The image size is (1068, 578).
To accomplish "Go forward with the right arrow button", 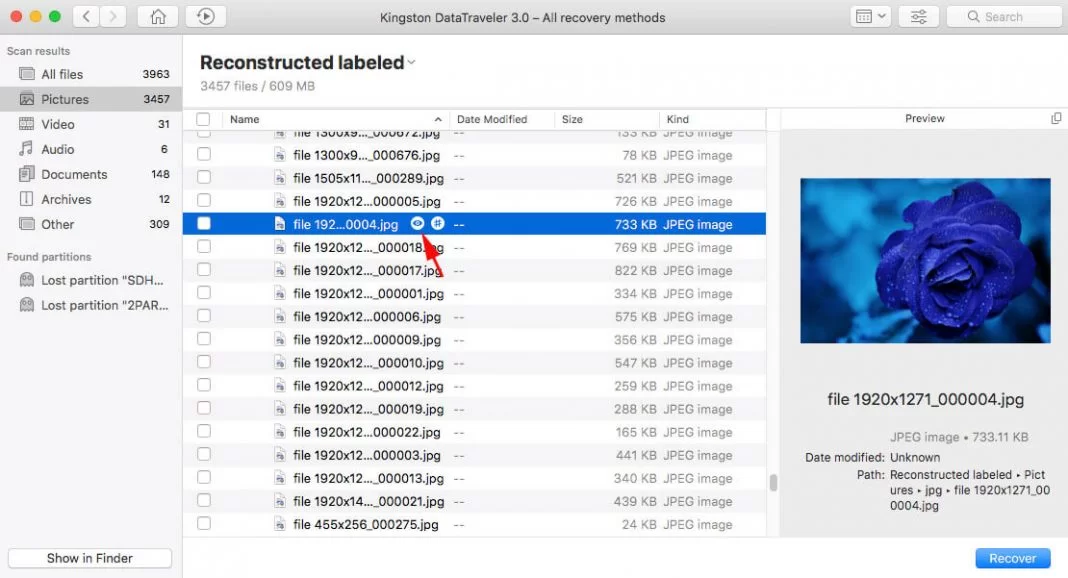I will [x=114, y=16].
